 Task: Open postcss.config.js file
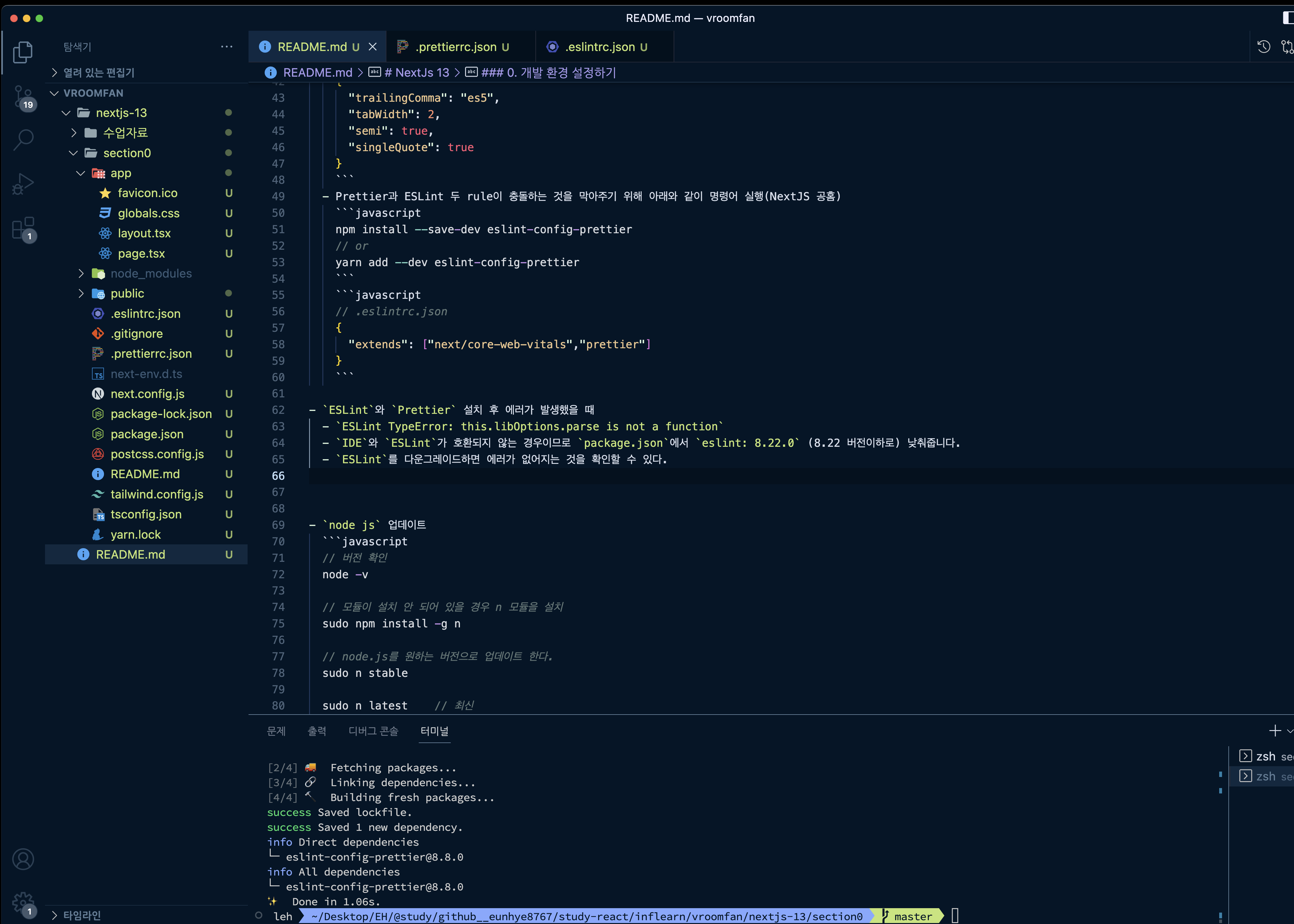tap(157, 454)
